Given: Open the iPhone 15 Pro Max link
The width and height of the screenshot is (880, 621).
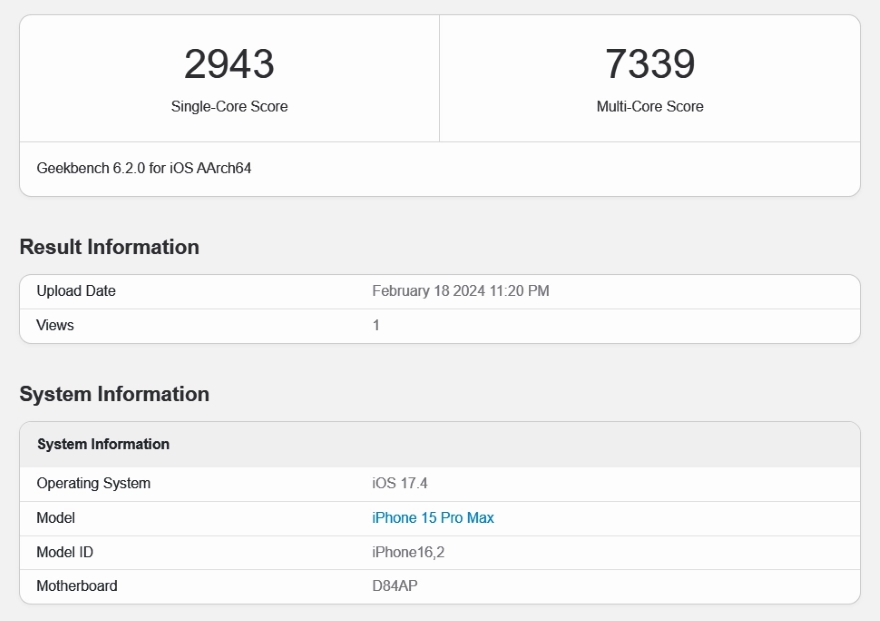Looking at the screenshot, I should point(433,518).
